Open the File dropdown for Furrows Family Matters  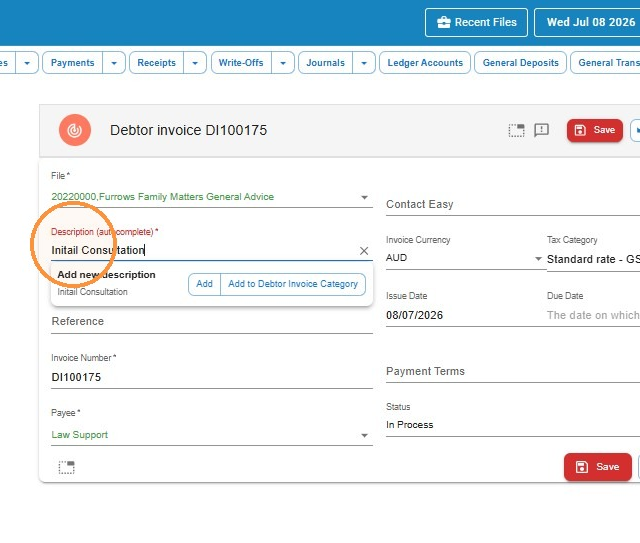click(x=212, y=197)
